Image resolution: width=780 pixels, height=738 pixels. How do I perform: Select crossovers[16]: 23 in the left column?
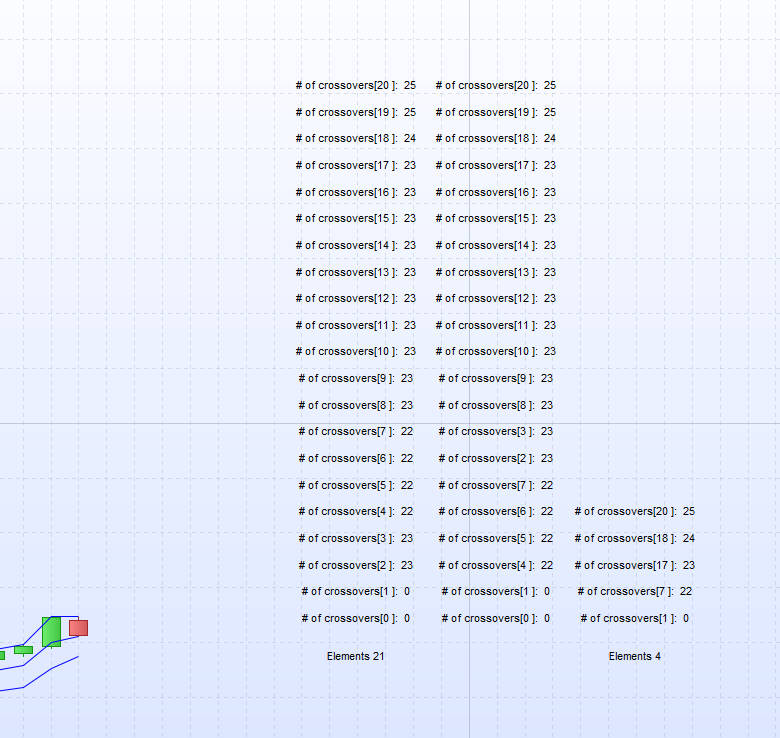pos(356,192)
